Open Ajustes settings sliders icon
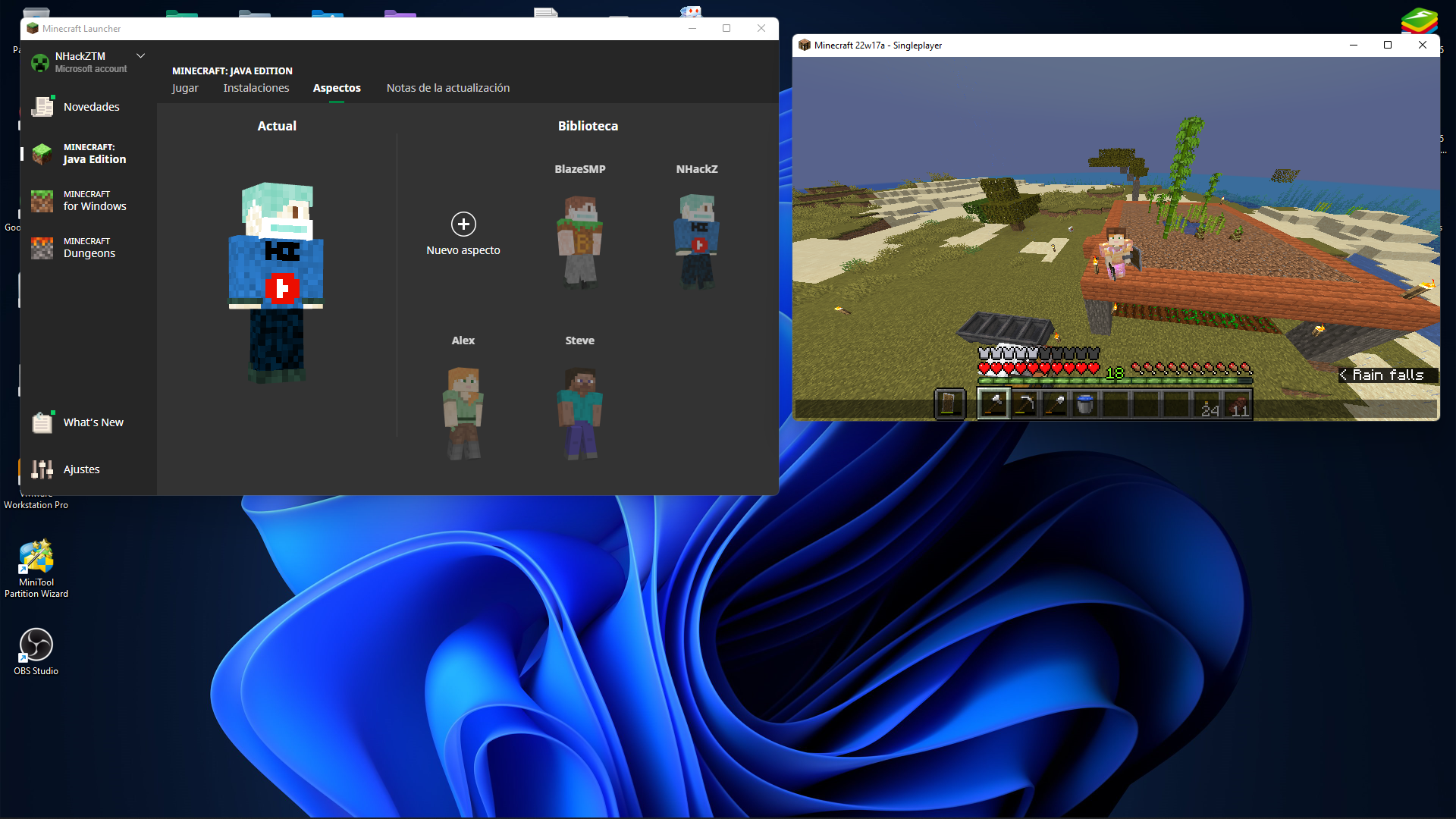1456x819 pixels. point(42,469)
